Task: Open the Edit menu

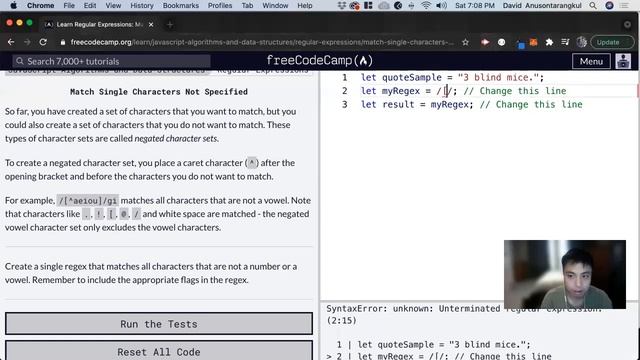Action: pyautogui.click(x=90, y=5)
